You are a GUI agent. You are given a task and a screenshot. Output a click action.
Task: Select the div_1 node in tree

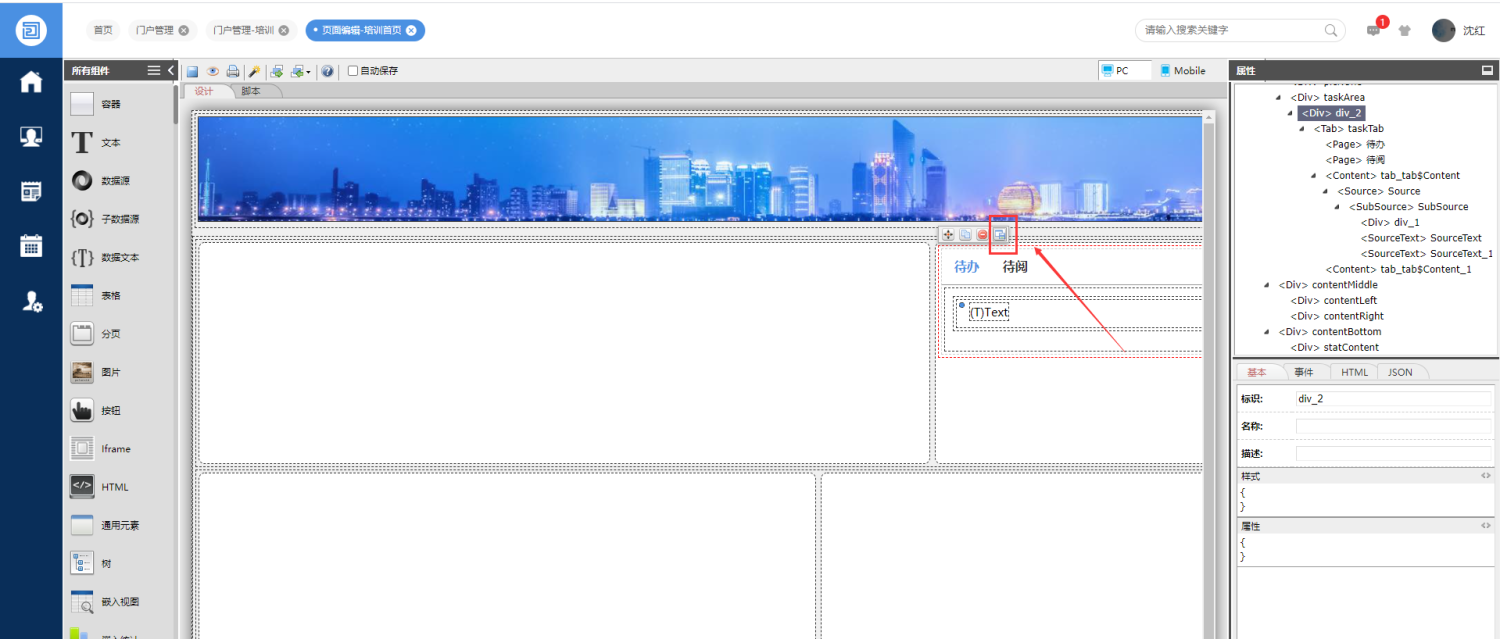1390,222
